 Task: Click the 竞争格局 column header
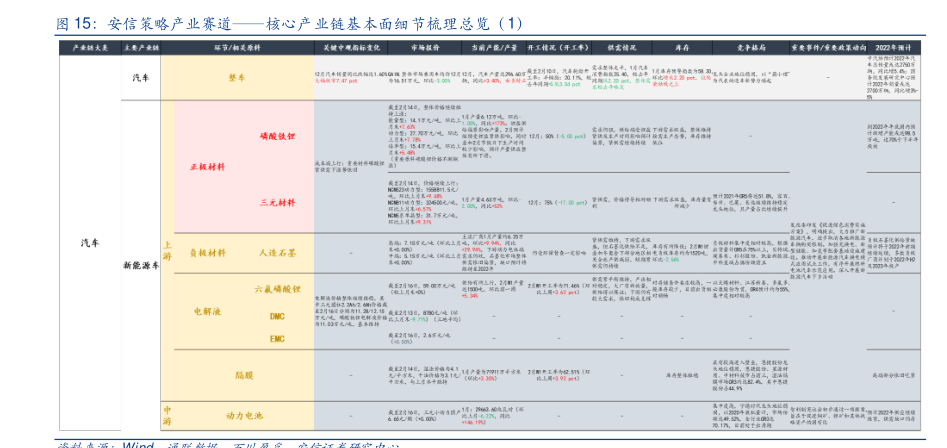pyautogui.click(x=756, y=47)
